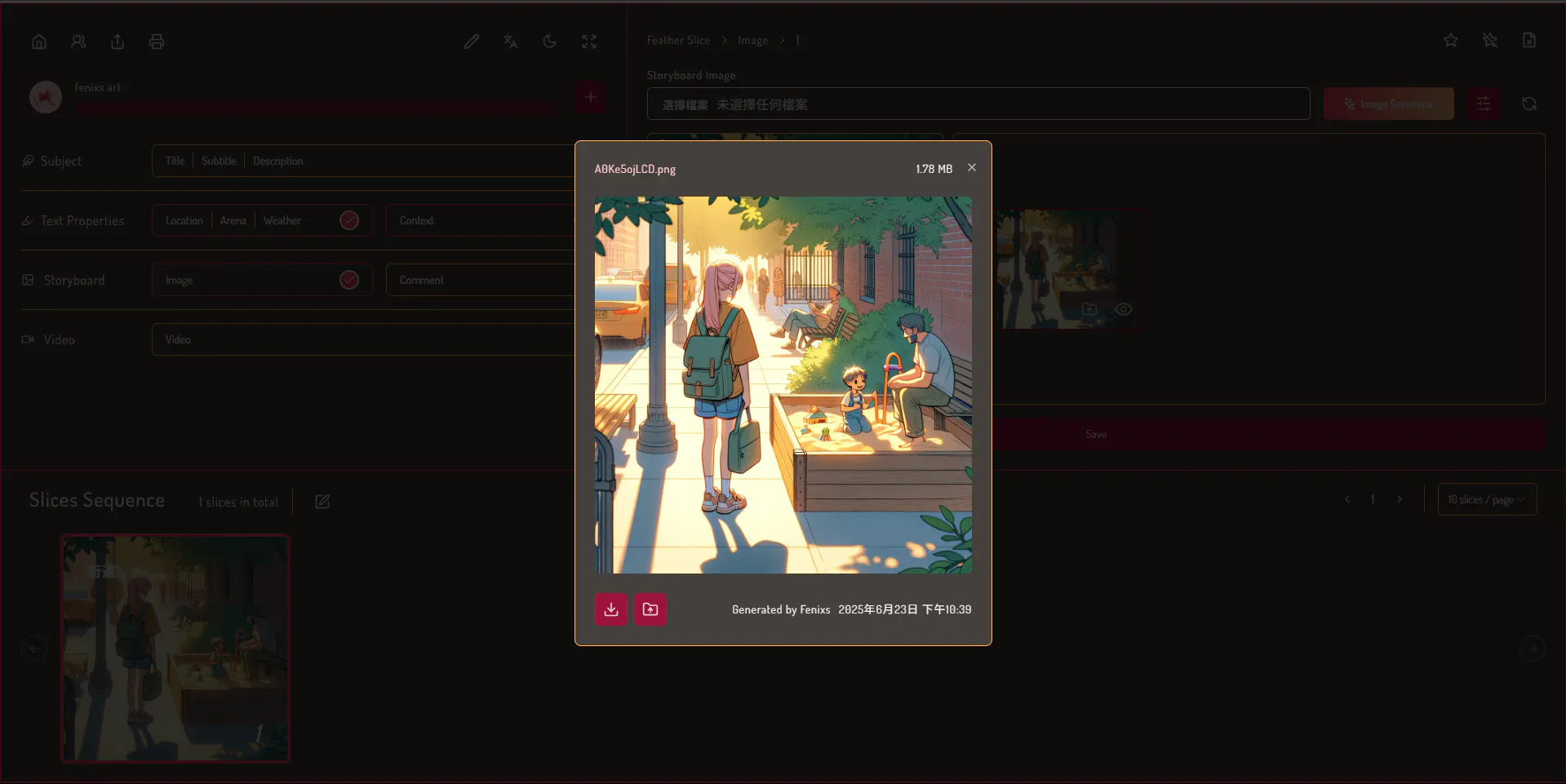Click the Video field
Image resolution: width=1566 pixels, height=784 pixels.
pos(363,339)
